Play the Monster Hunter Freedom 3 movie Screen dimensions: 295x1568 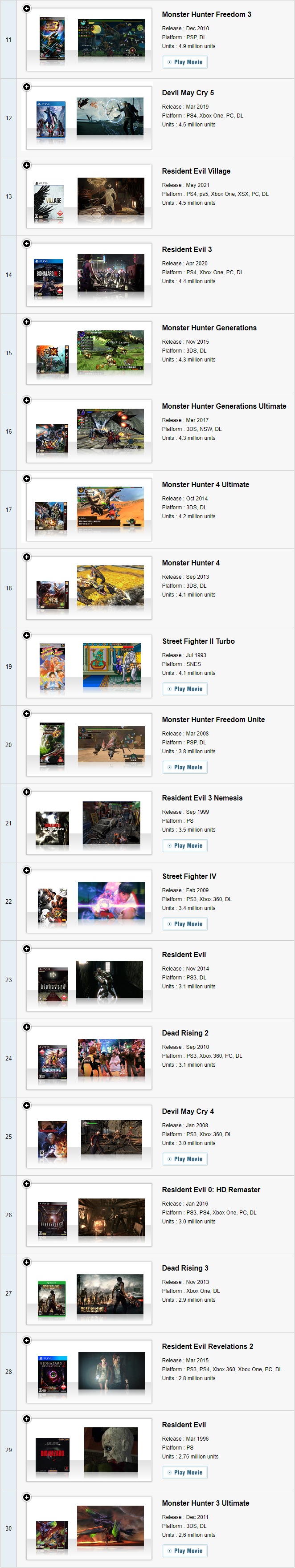[x=185, y=62]
